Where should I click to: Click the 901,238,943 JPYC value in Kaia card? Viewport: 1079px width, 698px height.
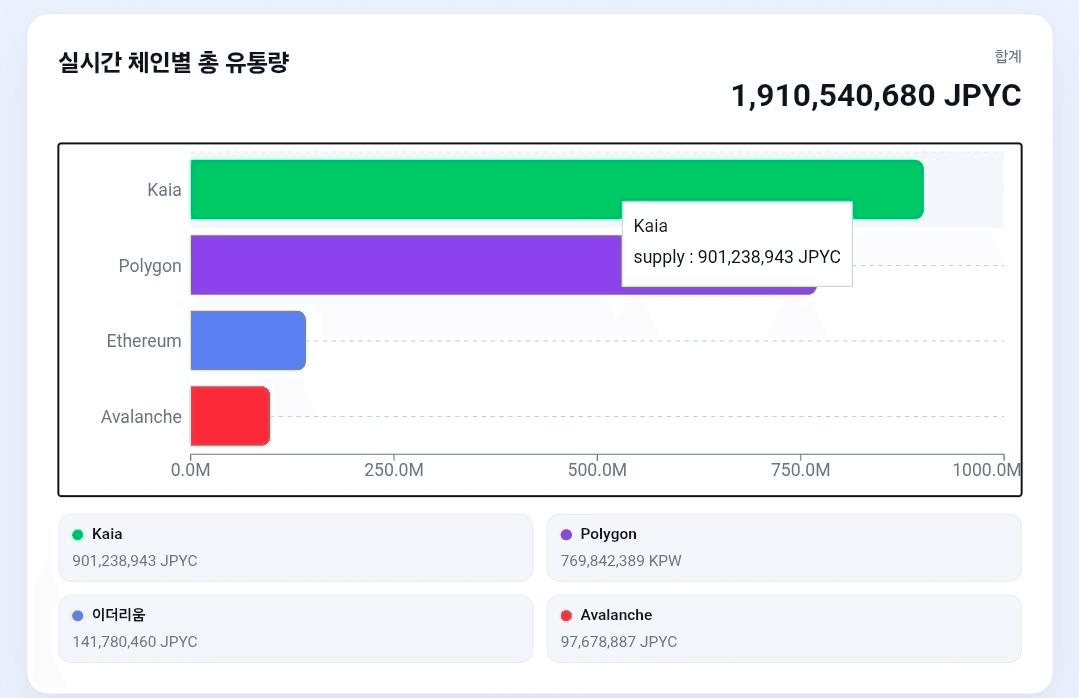coord(135,560)
